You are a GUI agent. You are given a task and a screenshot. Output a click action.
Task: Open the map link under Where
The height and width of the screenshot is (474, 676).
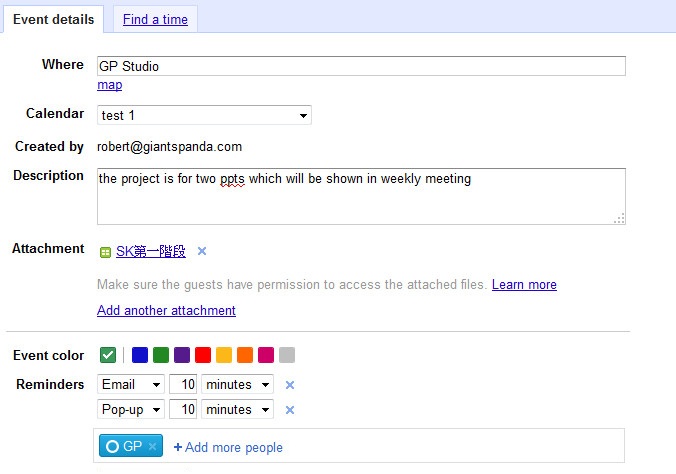110,85
